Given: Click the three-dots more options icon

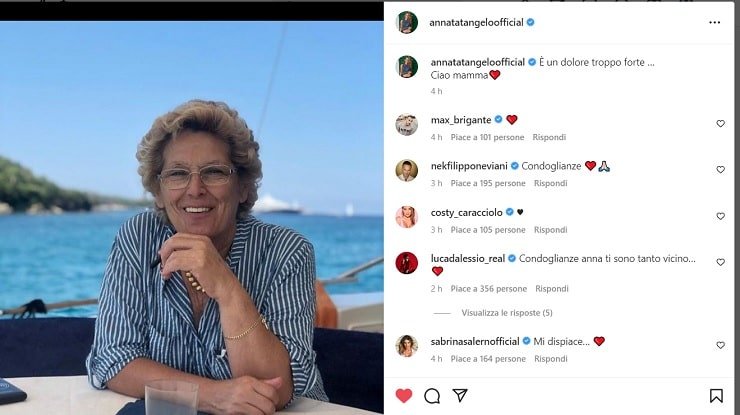Looking at the screenshot, I should (714, 22).
